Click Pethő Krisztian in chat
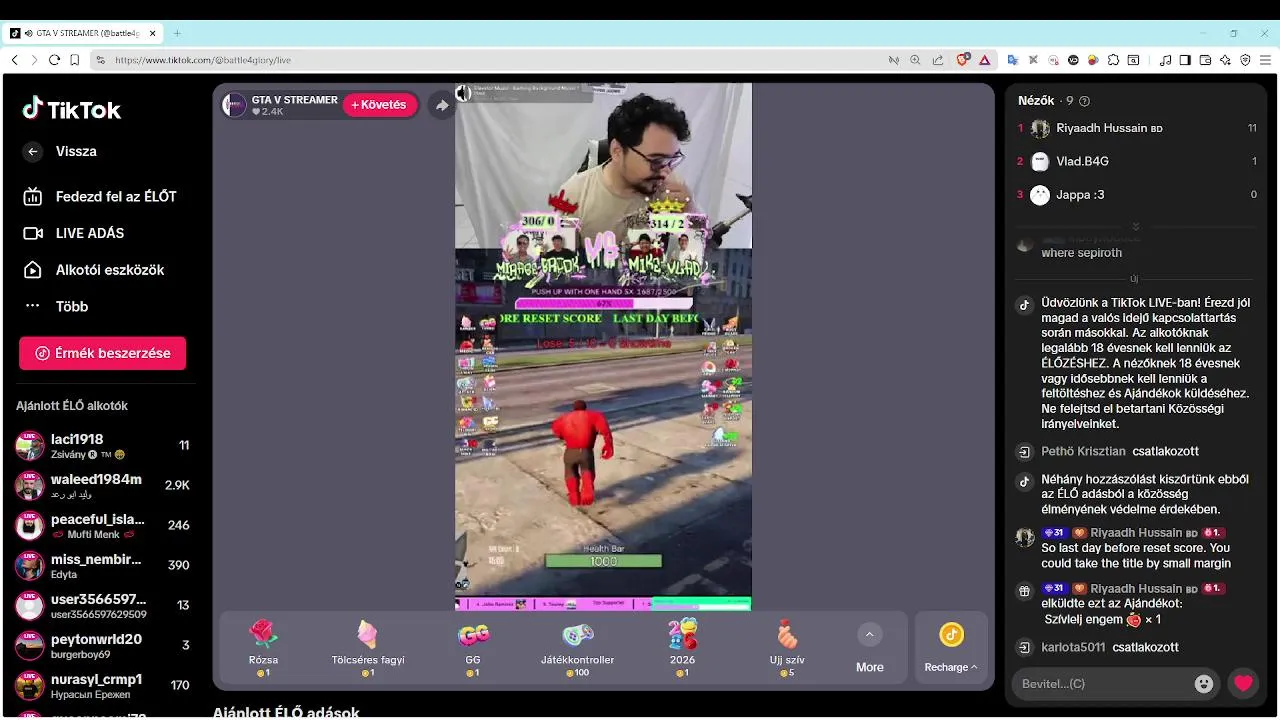Image resolution: width=1280 pixels, height=720 pixels. (1083, 451)
